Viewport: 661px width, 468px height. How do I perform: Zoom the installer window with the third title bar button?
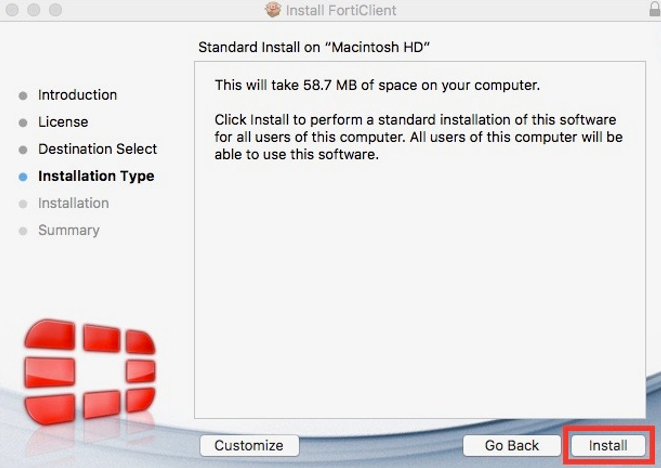click(x=54, y=10)
